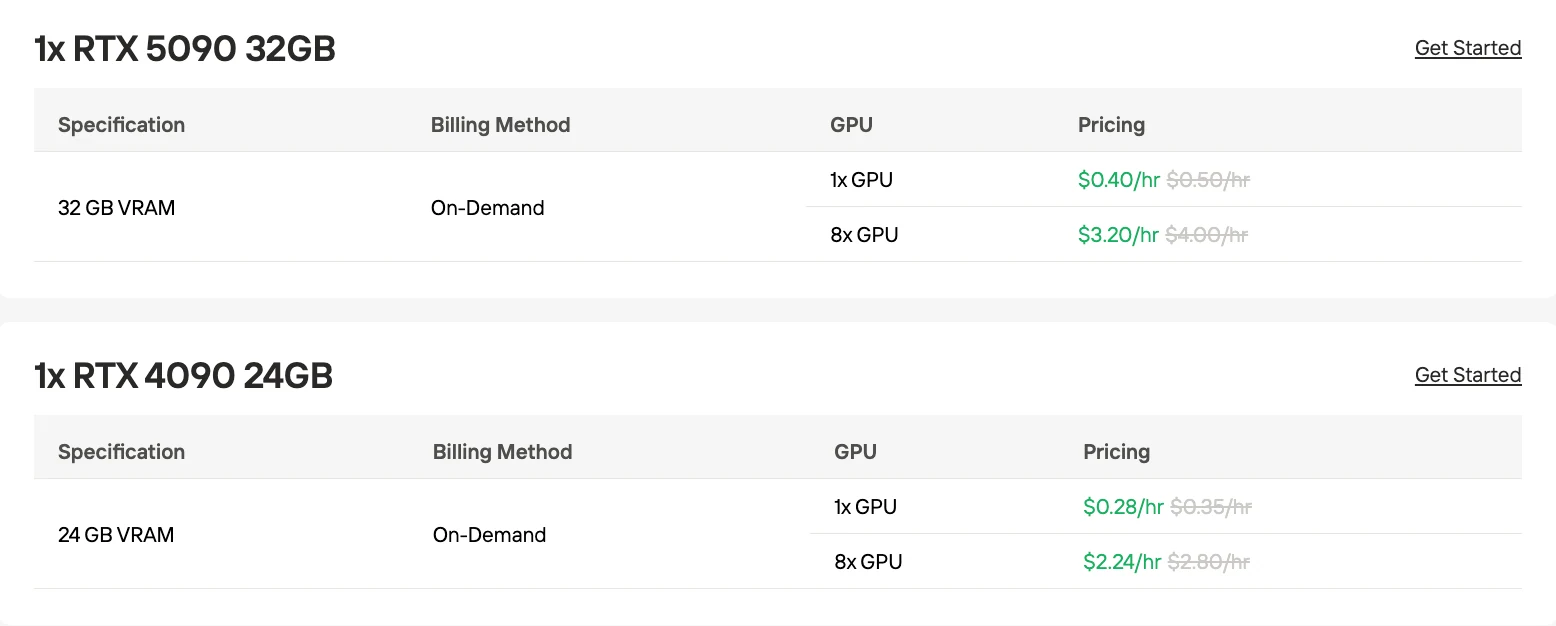This screenshot has width=1556, height=626.
Task: Click On-Demand in the RTX 5090 table
Action: (x=488, y=208)
